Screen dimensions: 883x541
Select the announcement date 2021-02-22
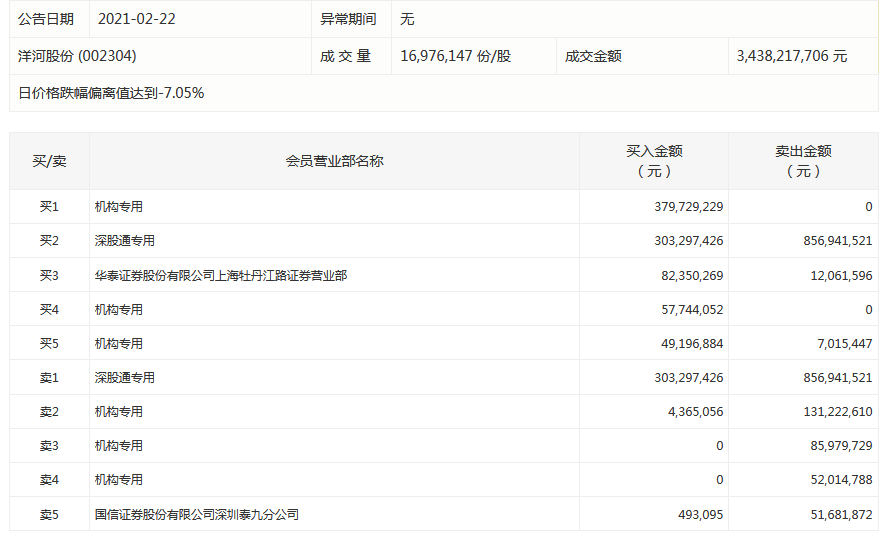point(137,19)
